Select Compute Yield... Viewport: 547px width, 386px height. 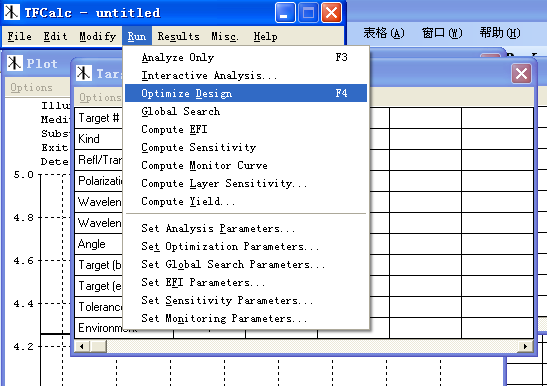coord(246,201)
